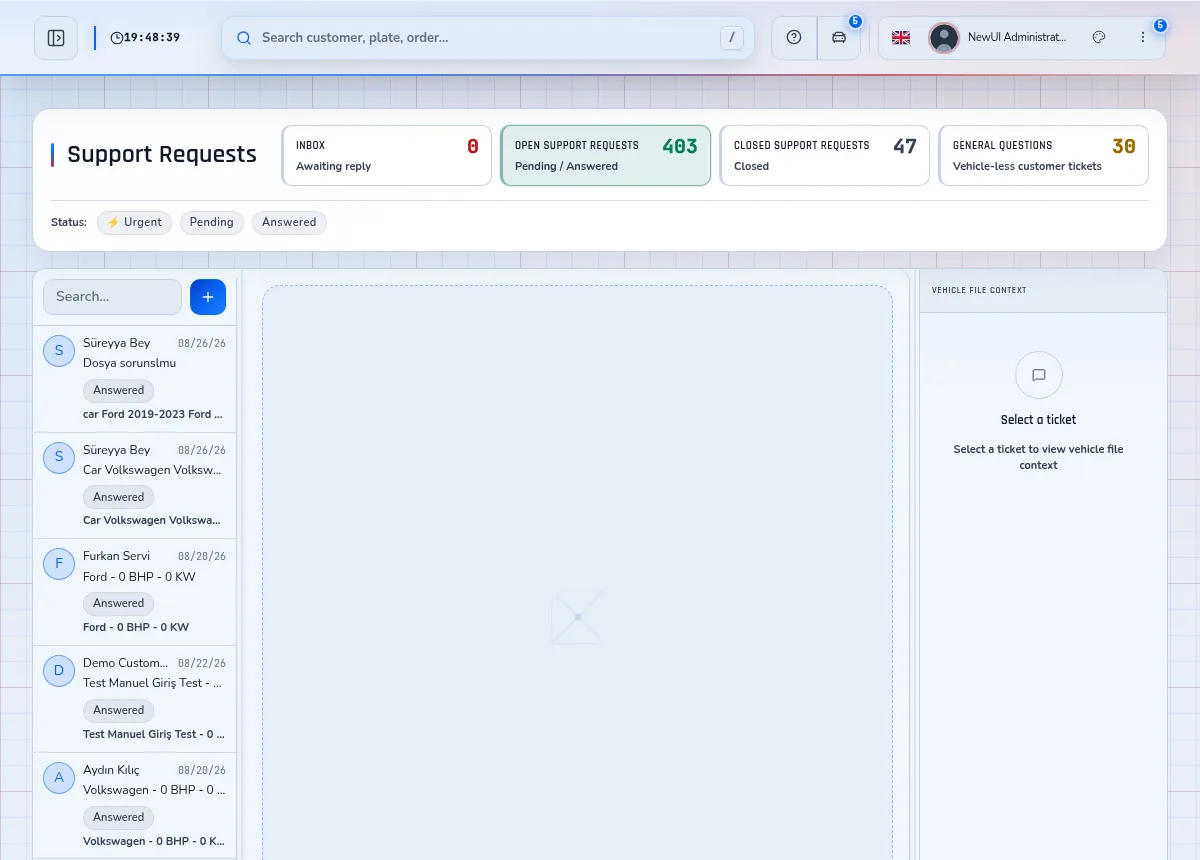Click the S avatar beside Dosya sorunslmu
1200x860 pixels.
59,350
